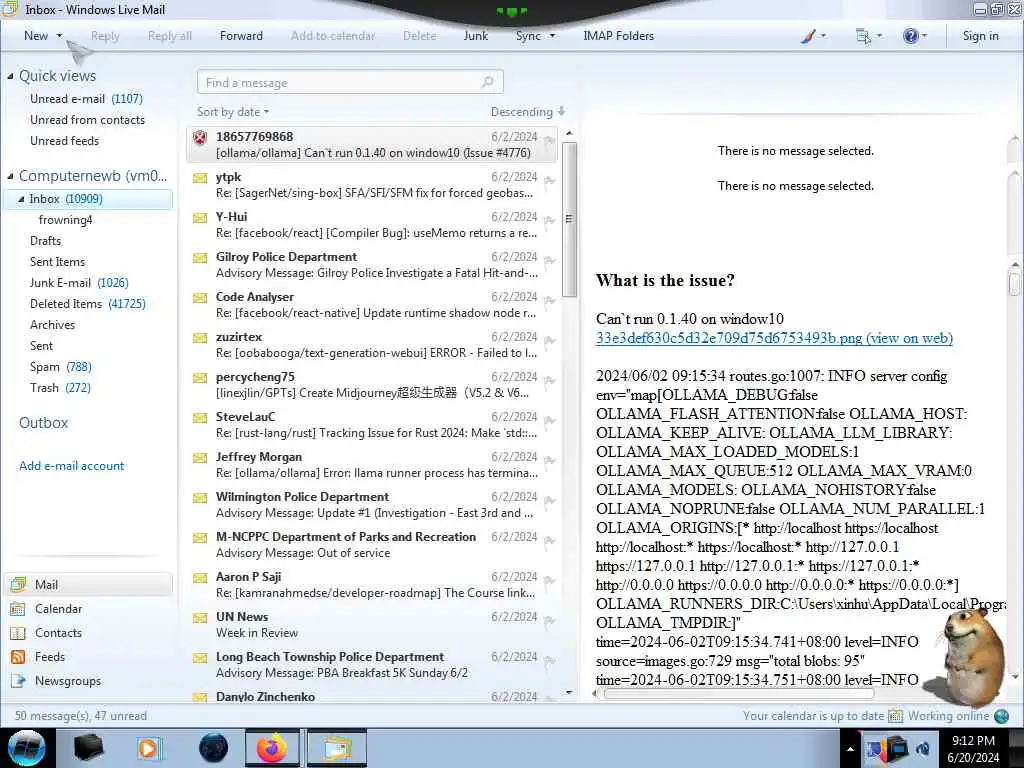This screenshot has width=1024, height=768.
Task: Open the media player taskbar icon
Action: [148, 748]
